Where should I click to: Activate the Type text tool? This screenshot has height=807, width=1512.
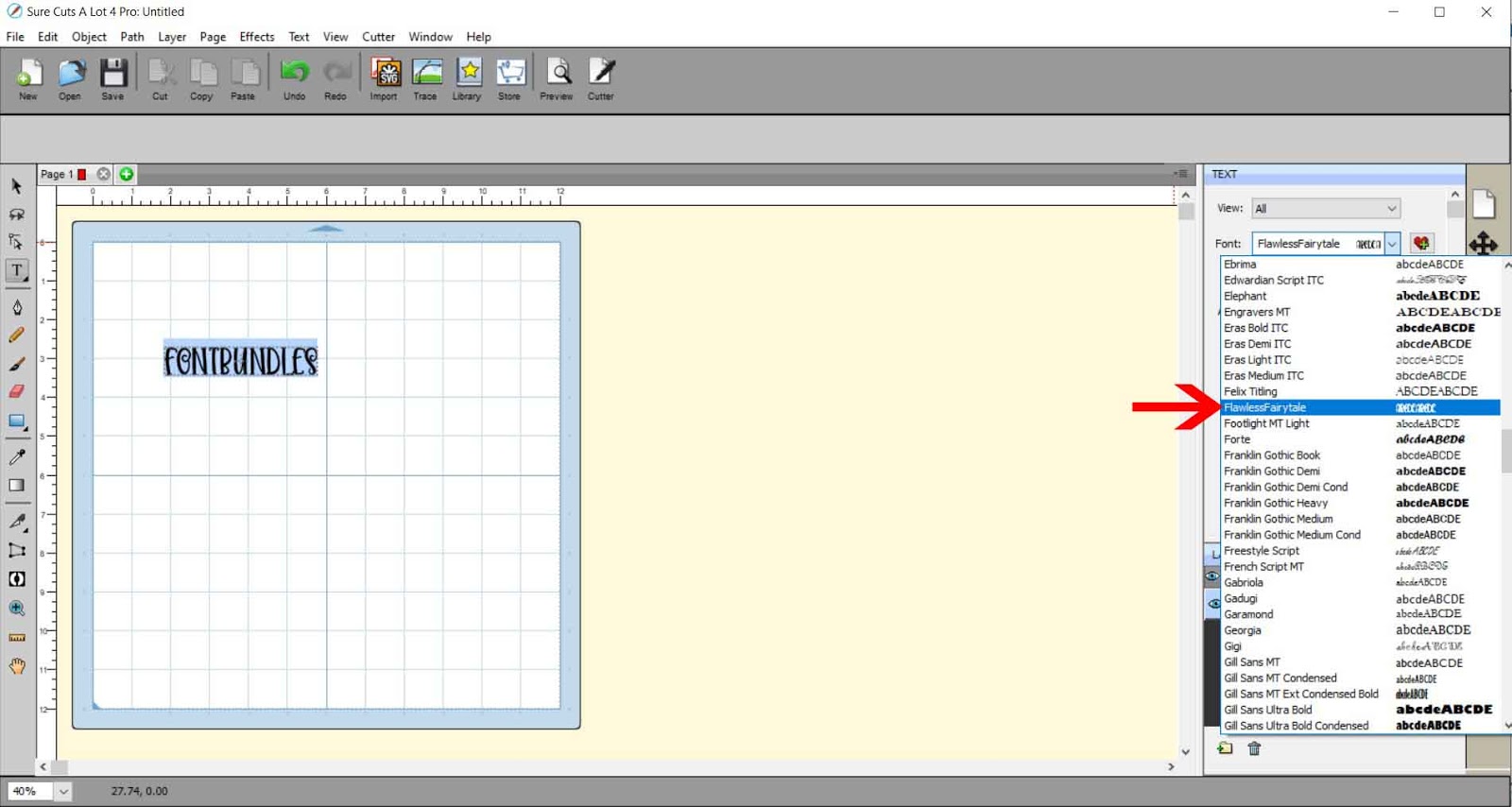click(x=17, y=271)
